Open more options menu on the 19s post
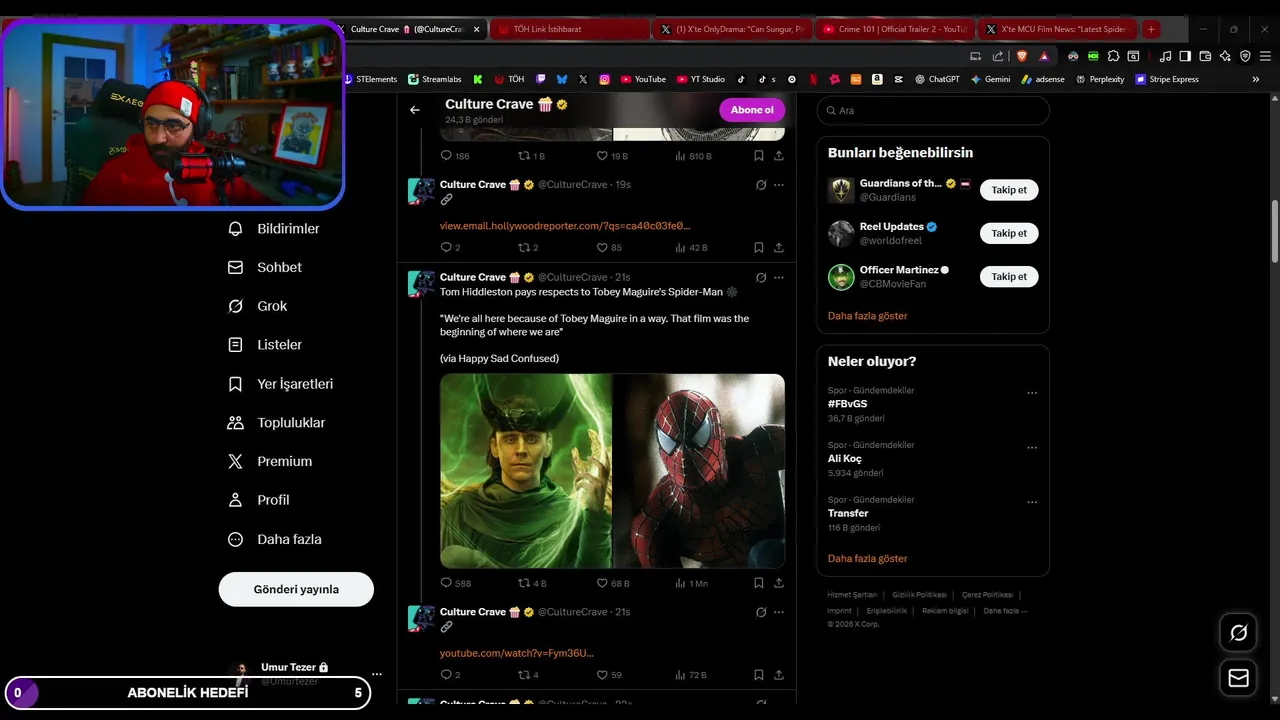1280x720 pixels. [779, 185]
